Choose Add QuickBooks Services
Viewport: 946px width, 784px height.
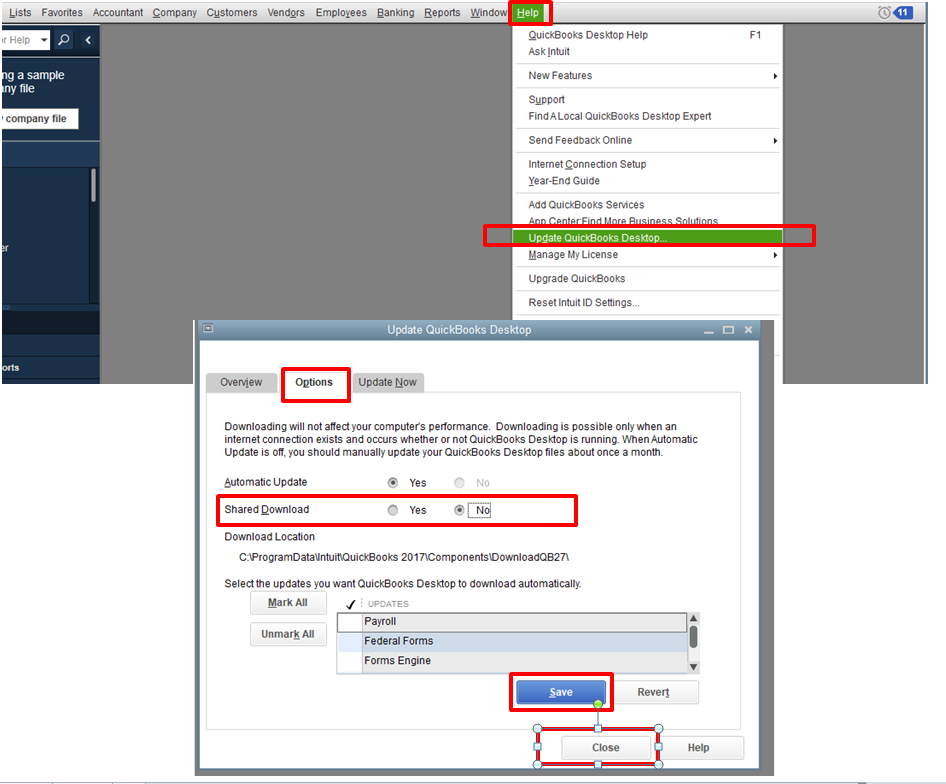coord(647,205)
